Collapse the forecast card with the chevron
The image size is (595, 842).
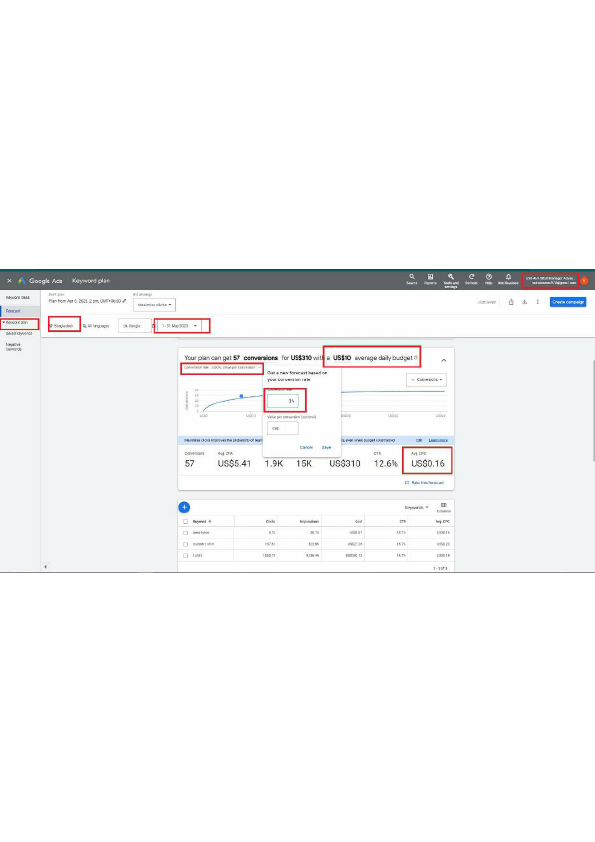point(444,360)
